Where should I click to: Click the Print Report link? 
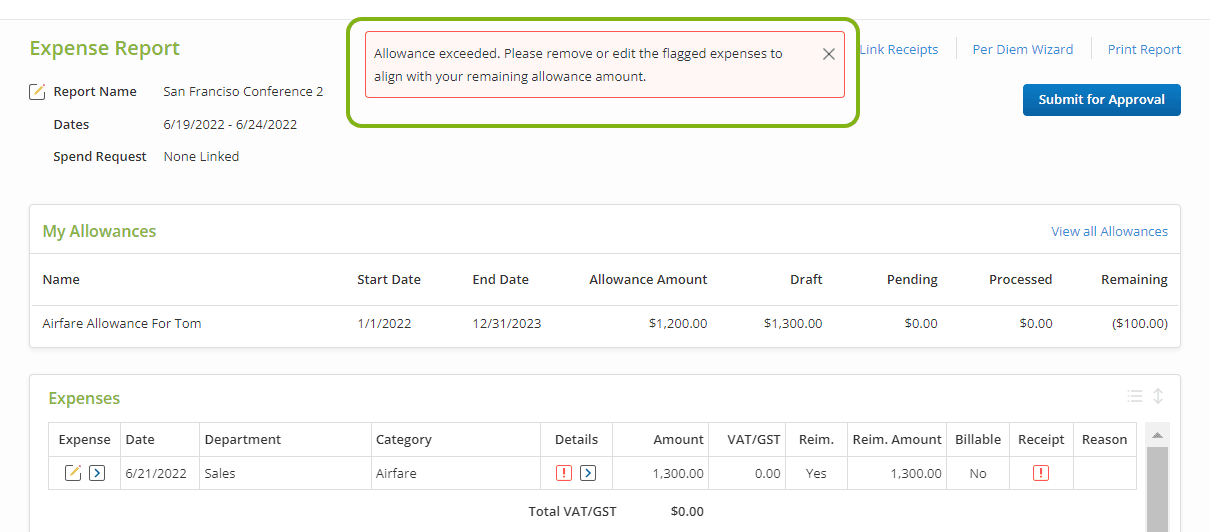pos(1144,49)
